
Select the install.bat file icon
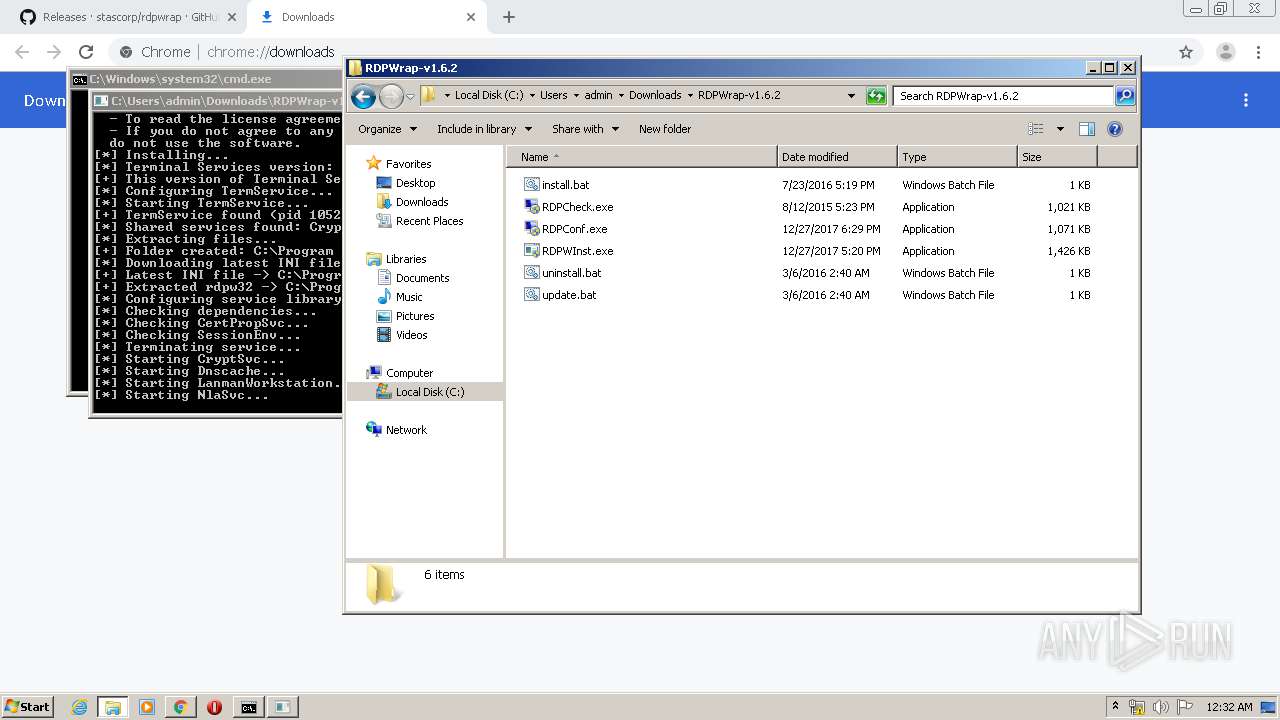[x=532, y=185]
